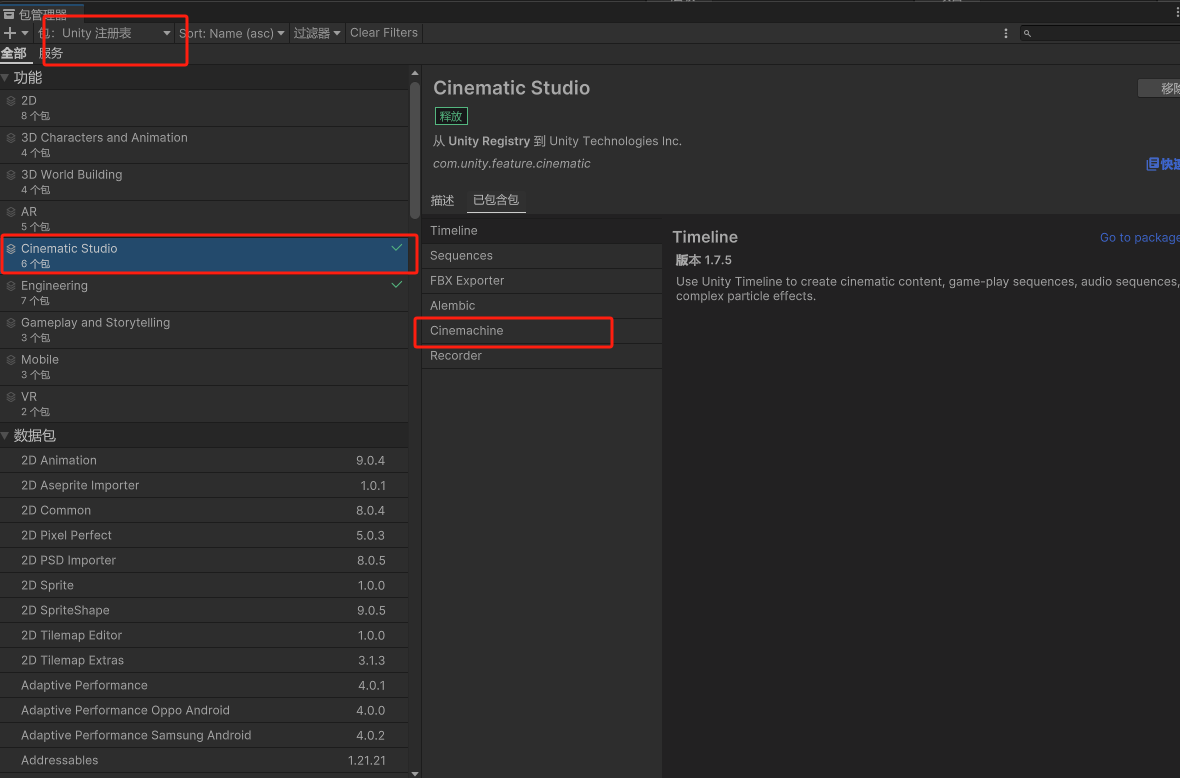Screen dimensions: 1180x778
Task: Switch to the 服务 tab
Action: coord(50,53)
